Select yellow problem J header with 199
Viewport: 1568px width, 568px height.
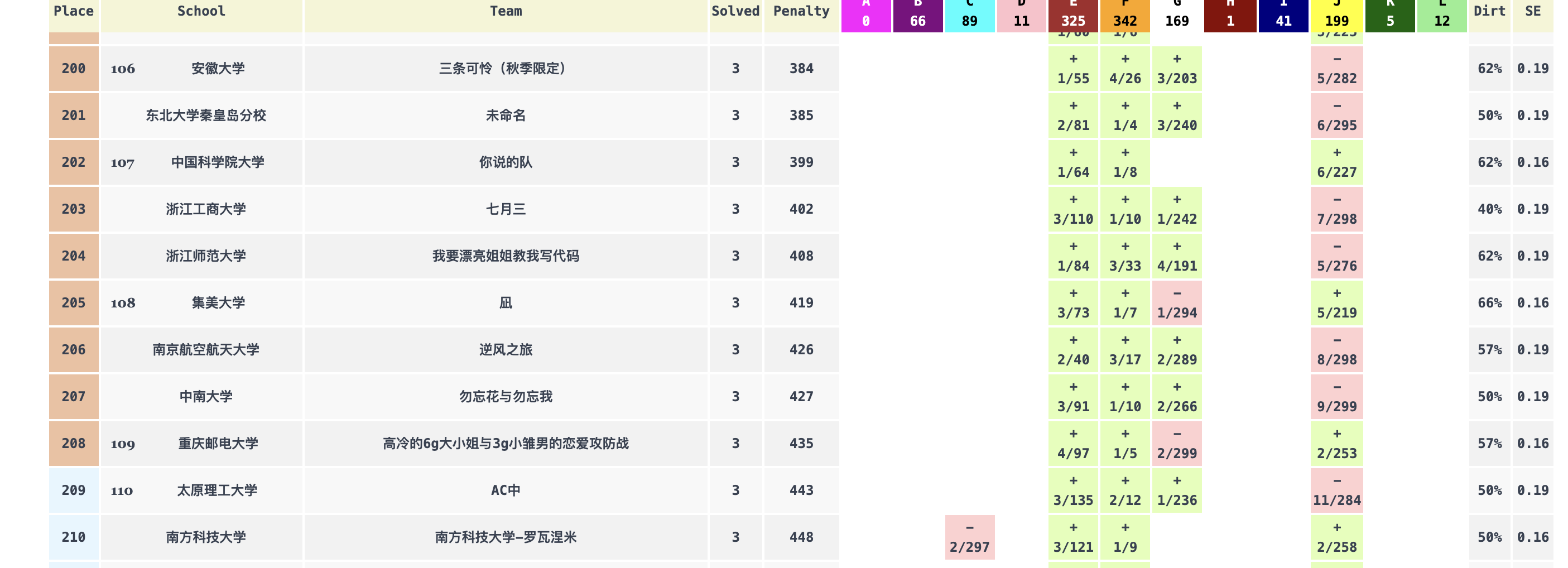(1336, 15)
